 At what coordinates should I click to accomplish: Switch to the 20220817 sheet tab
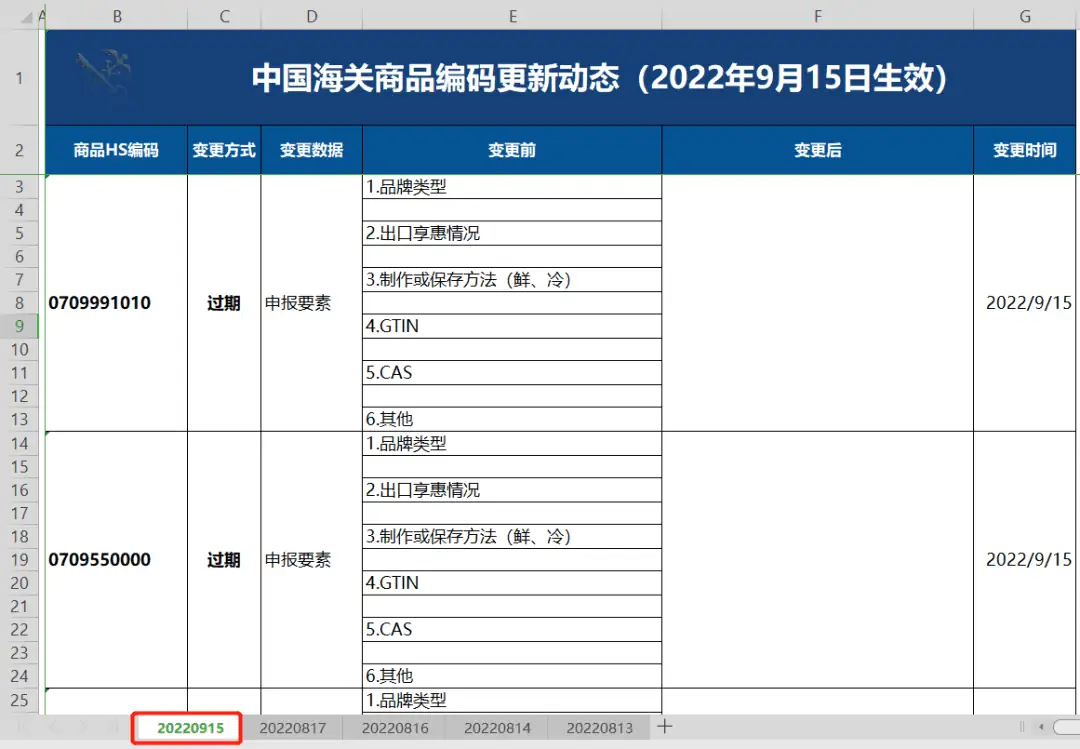[292, 728]
